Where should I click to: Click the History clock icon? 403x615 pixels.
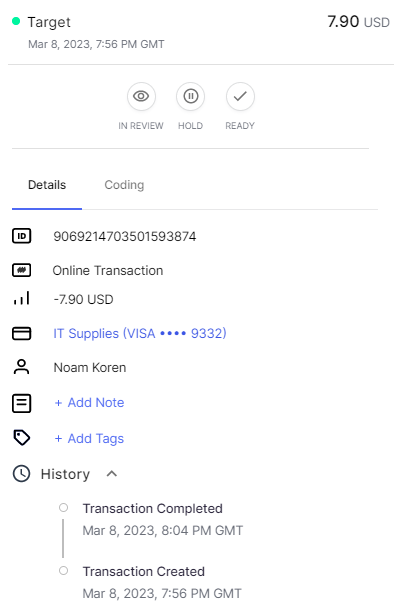pos(22,474)
